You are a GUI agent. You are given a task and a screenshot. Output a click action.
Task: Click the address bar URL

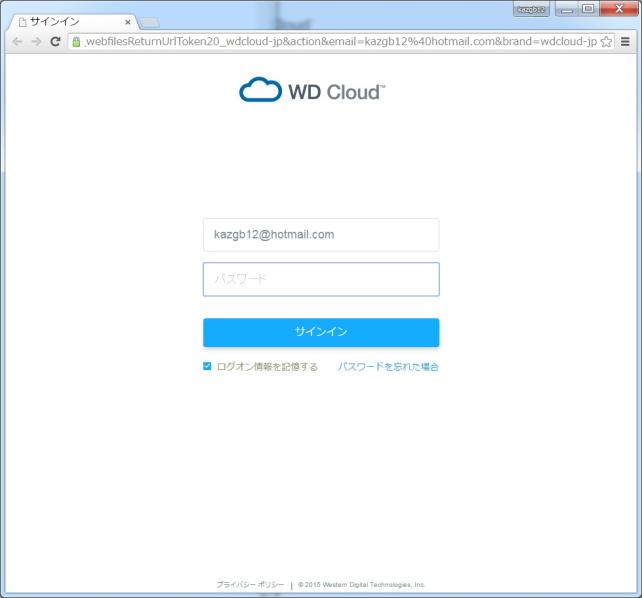[x=341, y=42]
